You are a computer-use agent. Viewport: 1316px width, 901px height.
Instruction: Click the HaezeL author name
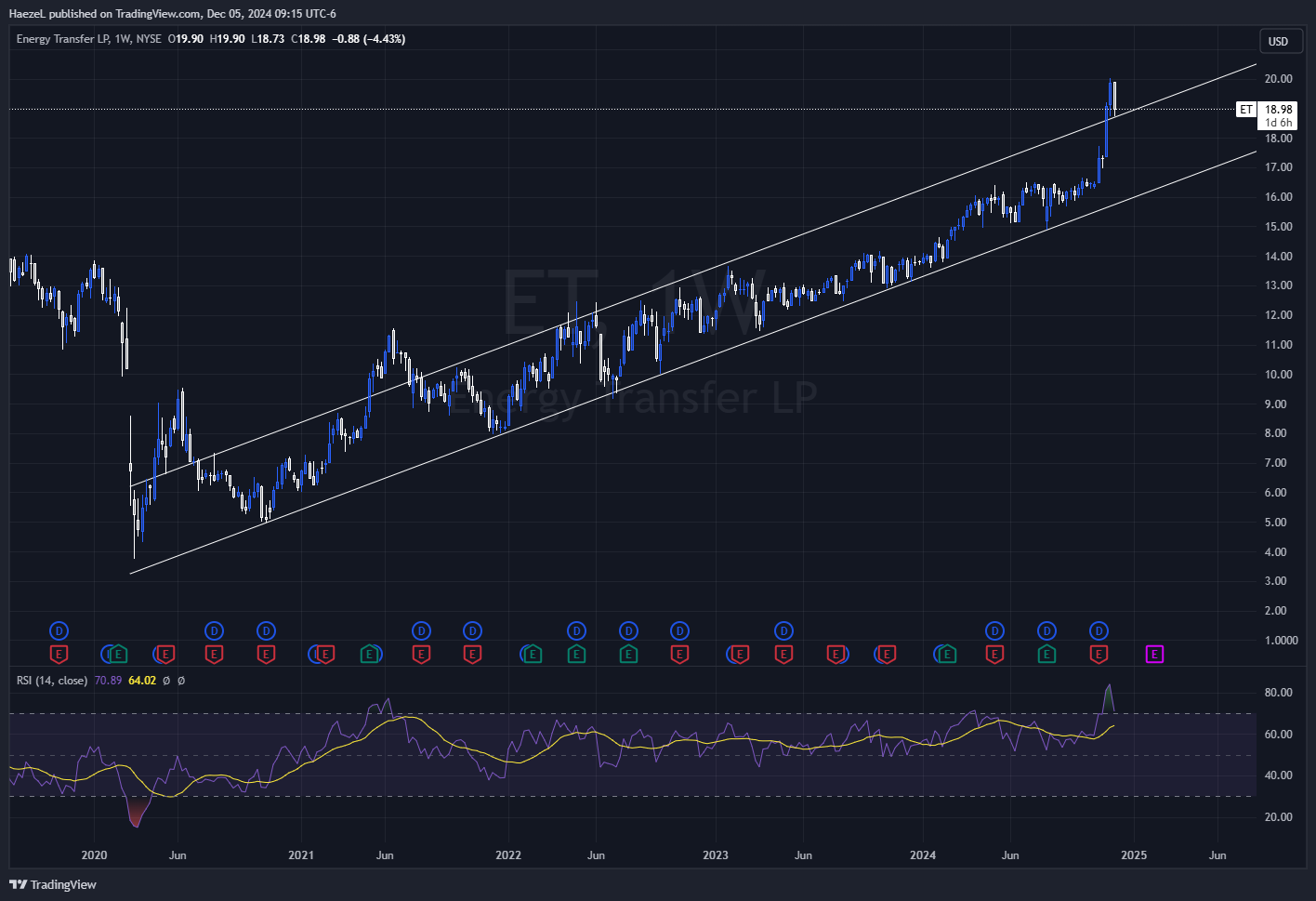point(29,14)
